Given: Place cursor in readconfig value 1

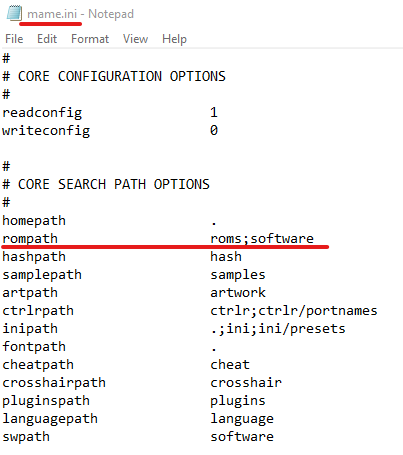Looking at the screenshot, I should pyautogui.click(x=214, y=112).
